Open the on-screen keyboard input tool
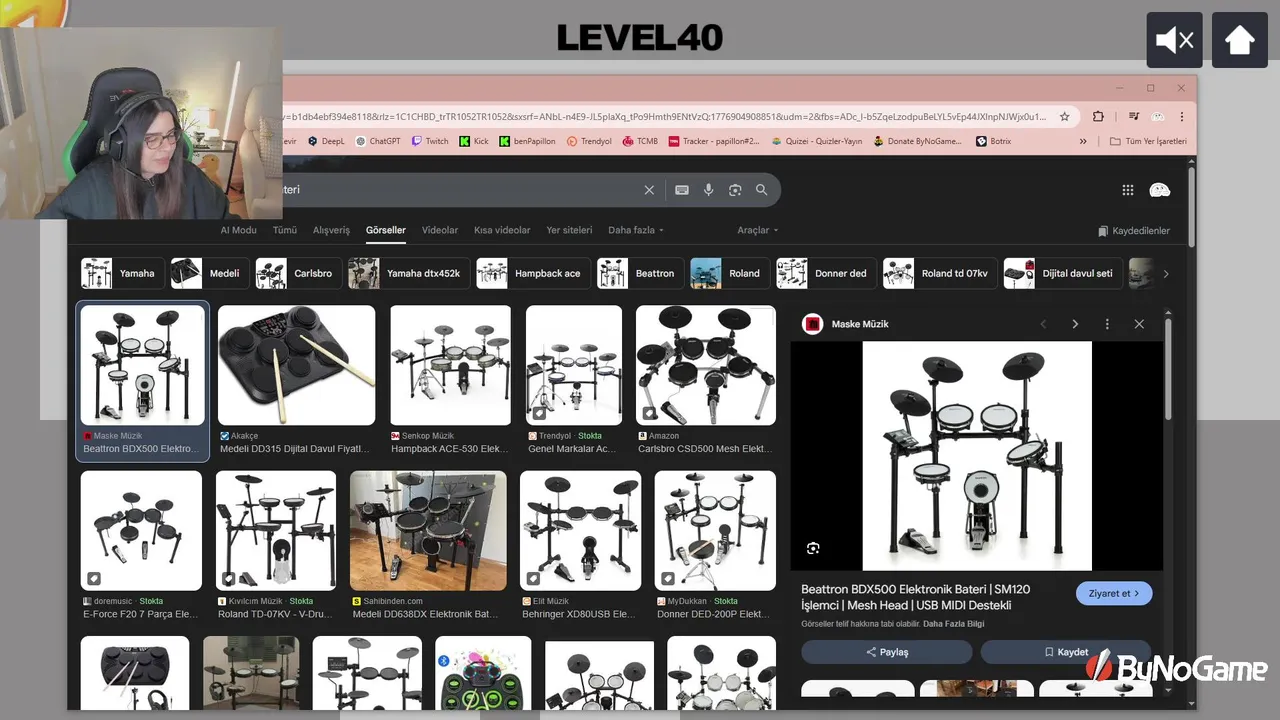Image resolution: width=1280 pixels, height=720 pixels. tap(682, 190)
